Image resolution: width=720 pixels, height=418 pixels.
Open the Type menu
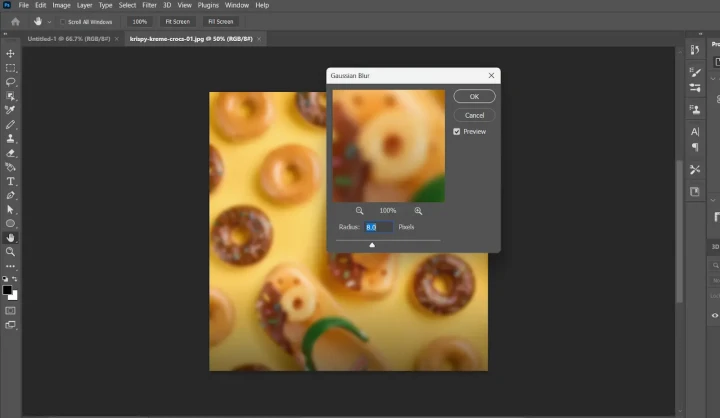[x=105, y=5]
